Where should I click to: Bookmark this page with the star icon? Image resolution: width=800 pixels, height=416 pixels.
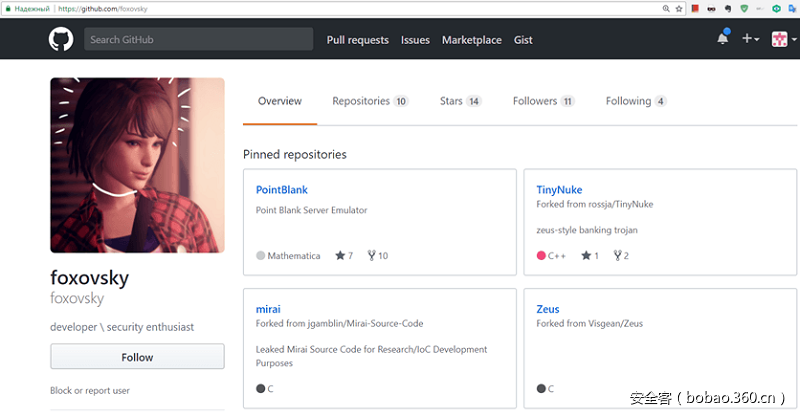tap(679, 8)
